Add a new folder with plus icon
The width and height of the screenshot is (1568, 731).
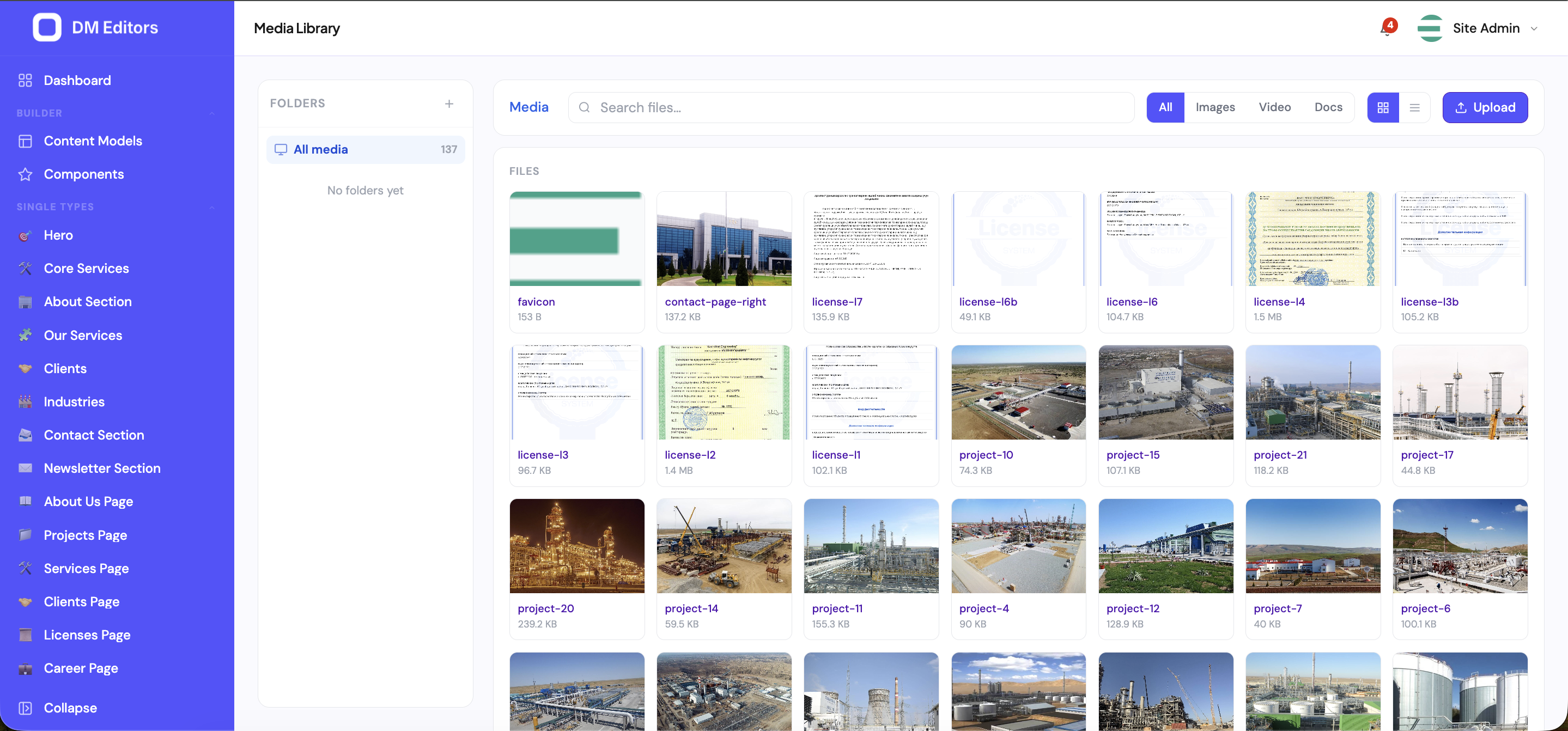click(449, 103)
